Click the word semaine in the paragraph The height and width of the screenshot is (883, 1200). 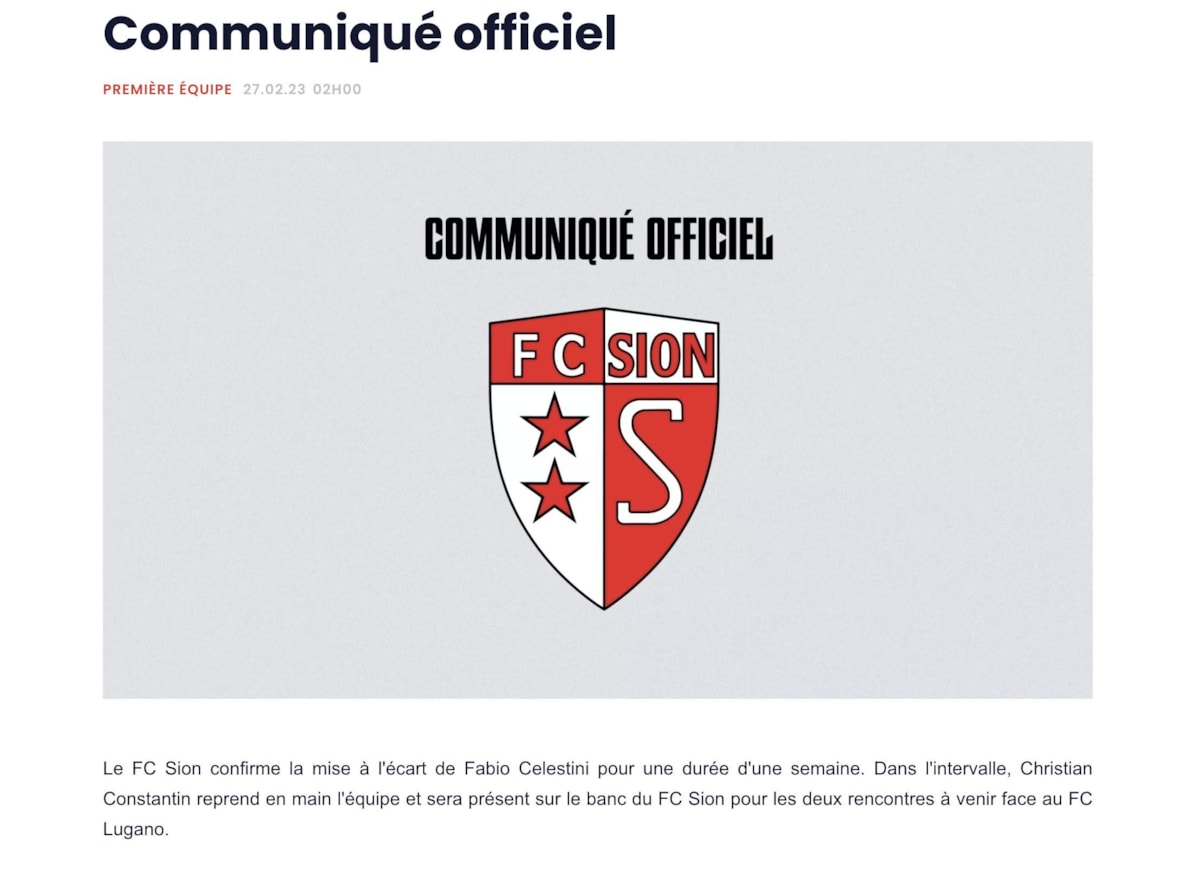829,769
